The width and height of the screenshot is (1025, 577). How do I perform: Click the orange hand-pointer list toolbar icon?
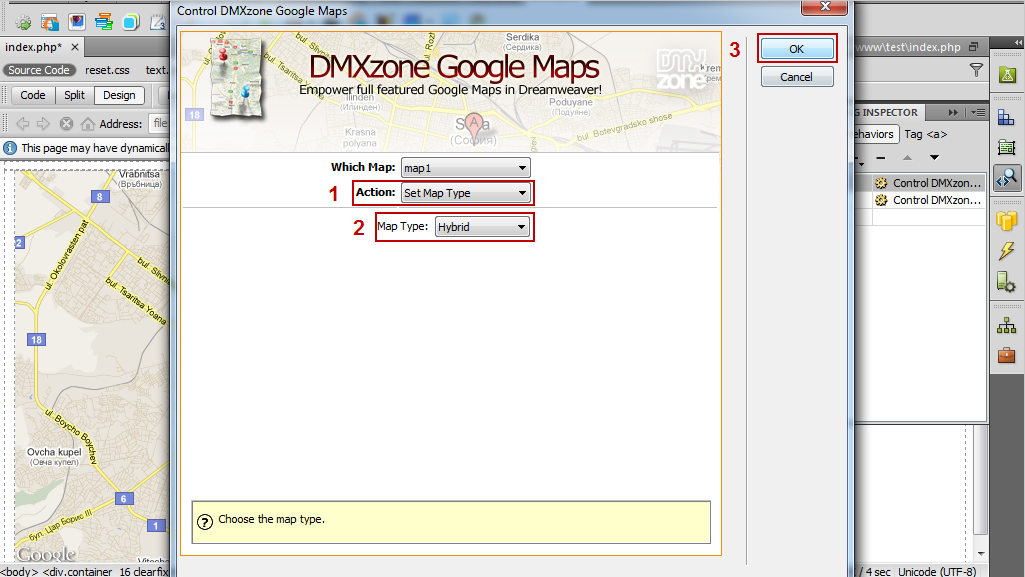click(x=50, y=22)
